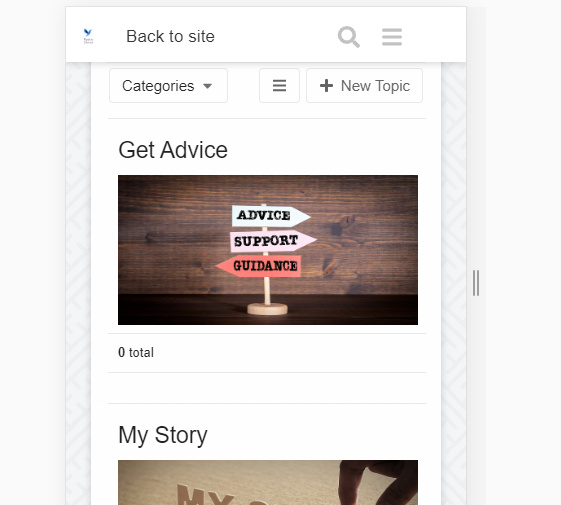Open the My Story category heading
Viewport: 561px width, 505px height.
coord(163,435)
